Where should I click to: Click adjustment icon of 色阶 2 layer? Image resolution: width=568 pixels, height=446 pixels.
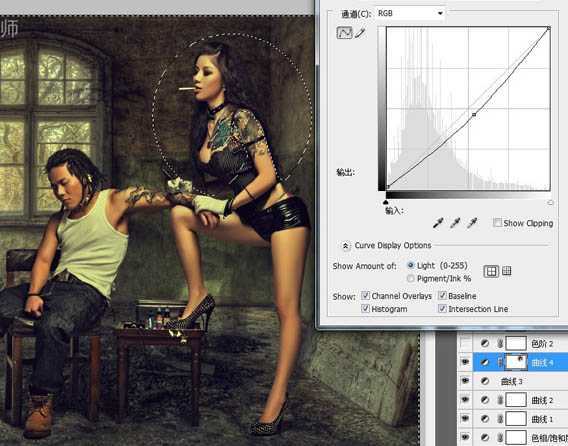click(484, 343)
